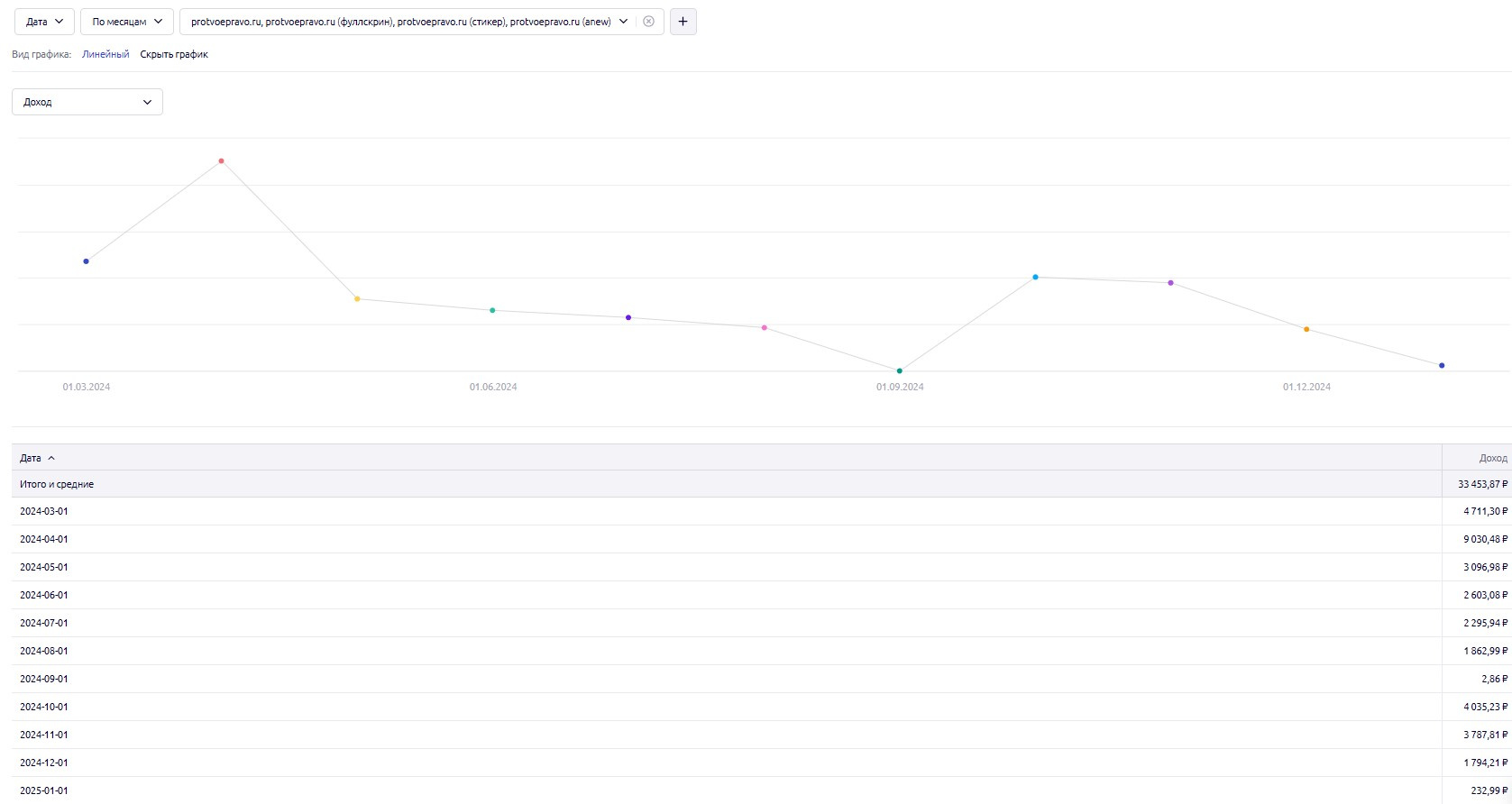Select the 2024-03-01 table row date
The height and width of the screenshot is (804, 1512).
pyautogui.click(x=44, y=511)
